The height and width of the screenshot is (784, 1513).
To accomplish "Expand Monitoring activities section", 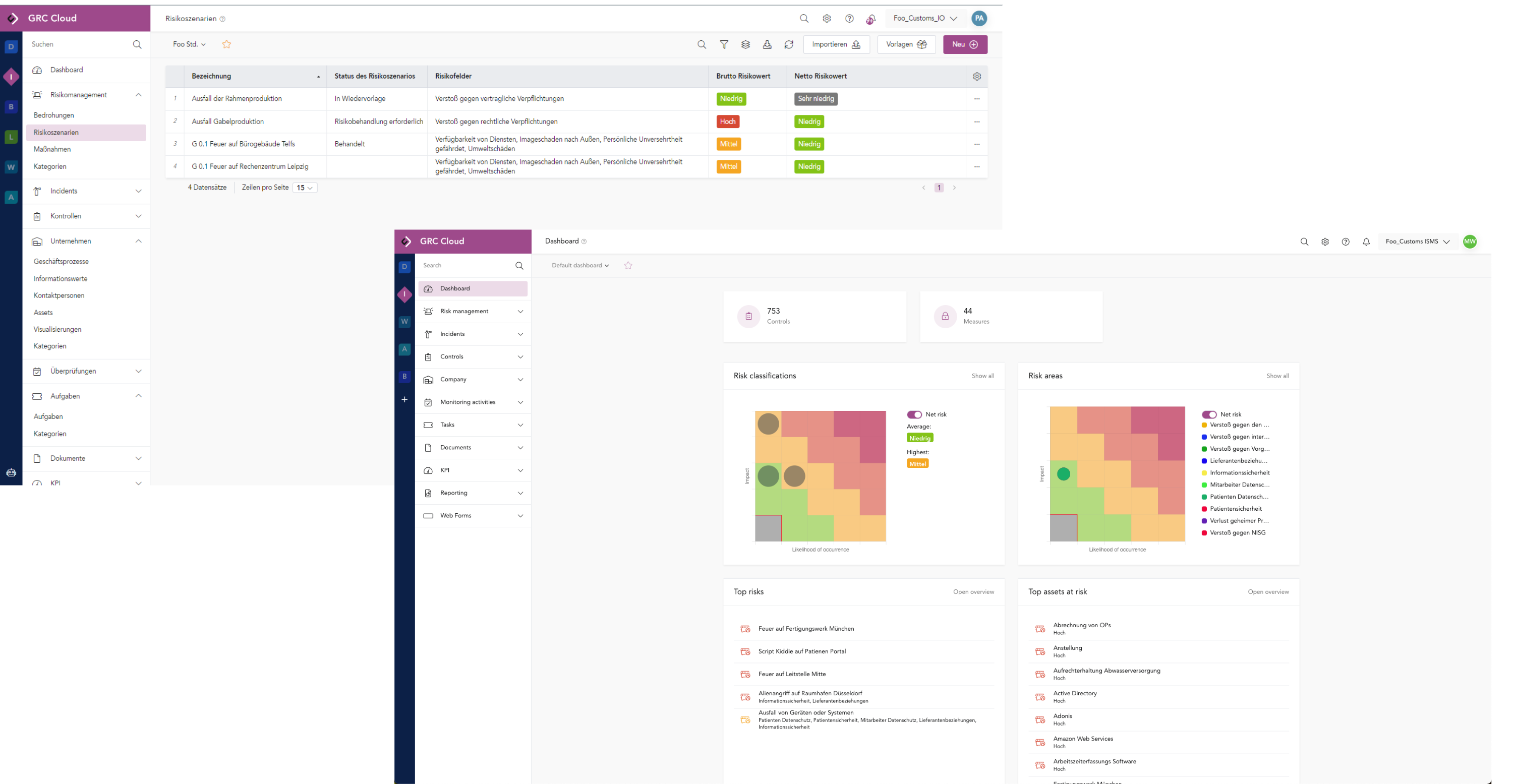I will (473, 402).
